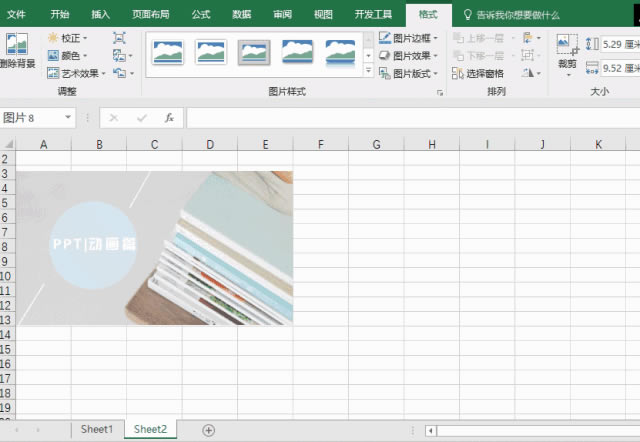The height and width of the screenshot is (442, 640).
Task: Click the 'Tell me what you want' search box
Action: pos(517,15)
